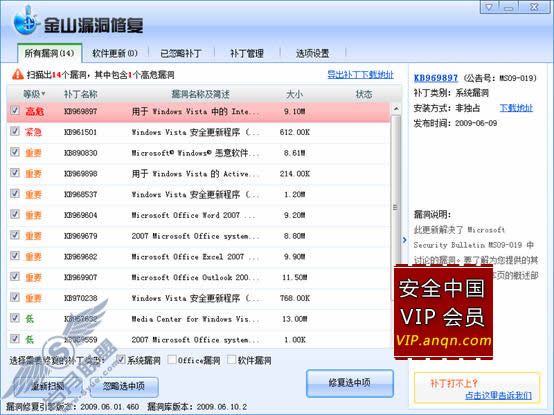Screen dimensions: 554x415
Task: Enable the 软件漏洞 filter checkbox
Action: (232, 360)
